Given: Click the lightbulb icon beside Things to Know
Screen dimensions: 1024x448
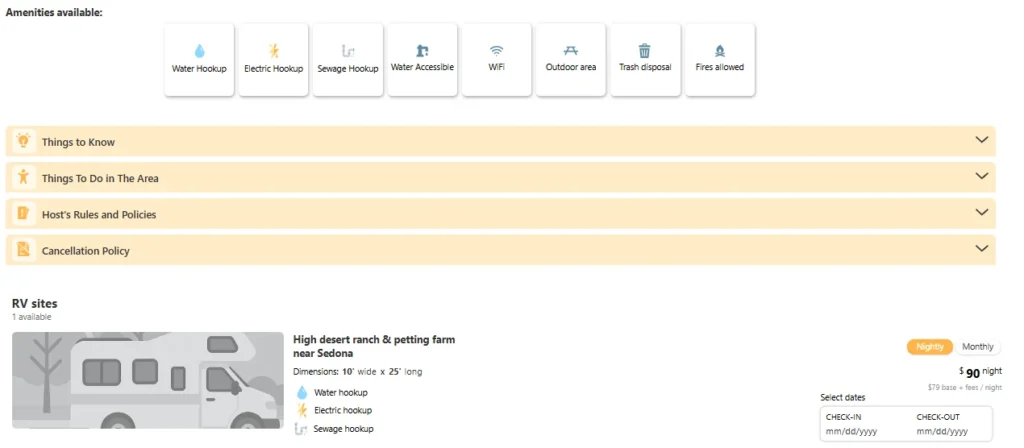Looking at the screenshot, I should [x=24, y=141].
